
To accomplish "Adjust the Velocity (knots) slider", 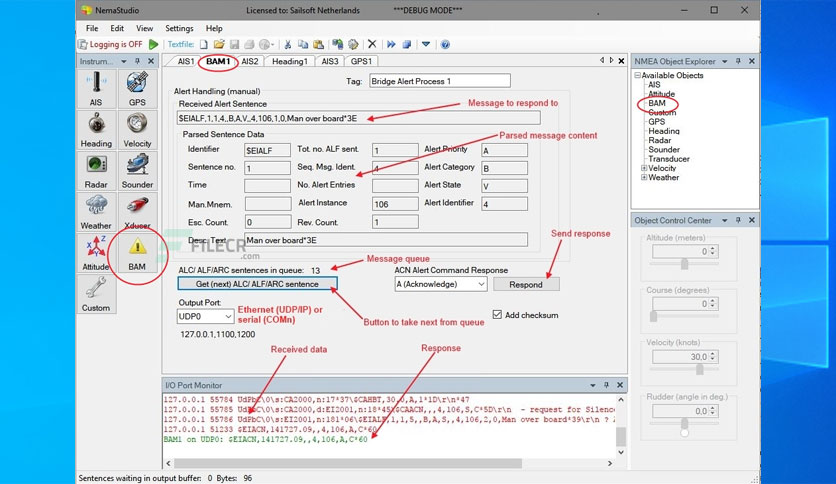I will pyautogui.click(x=700, y=369).
